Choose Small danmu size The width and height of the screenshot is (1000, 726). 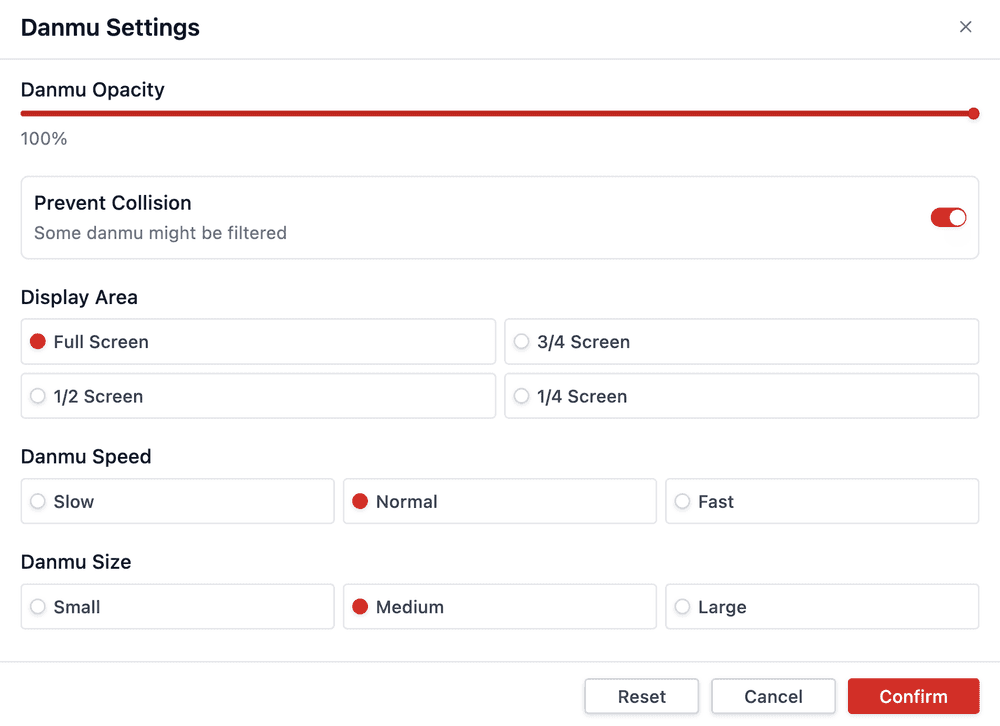click(x=177, y=607)
